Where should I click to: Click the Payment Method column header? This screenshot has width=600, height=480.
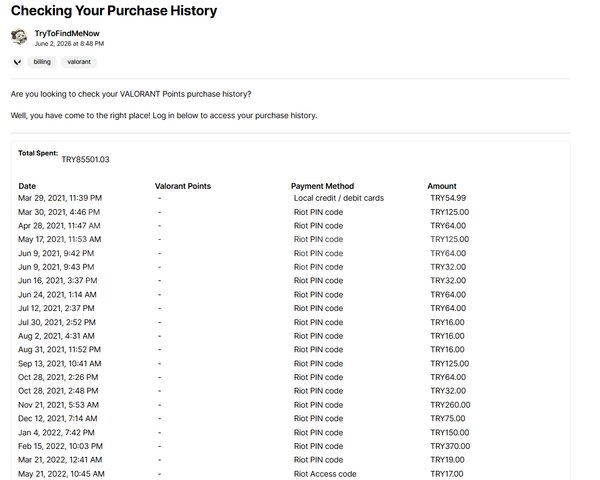[x=323, y=186]
